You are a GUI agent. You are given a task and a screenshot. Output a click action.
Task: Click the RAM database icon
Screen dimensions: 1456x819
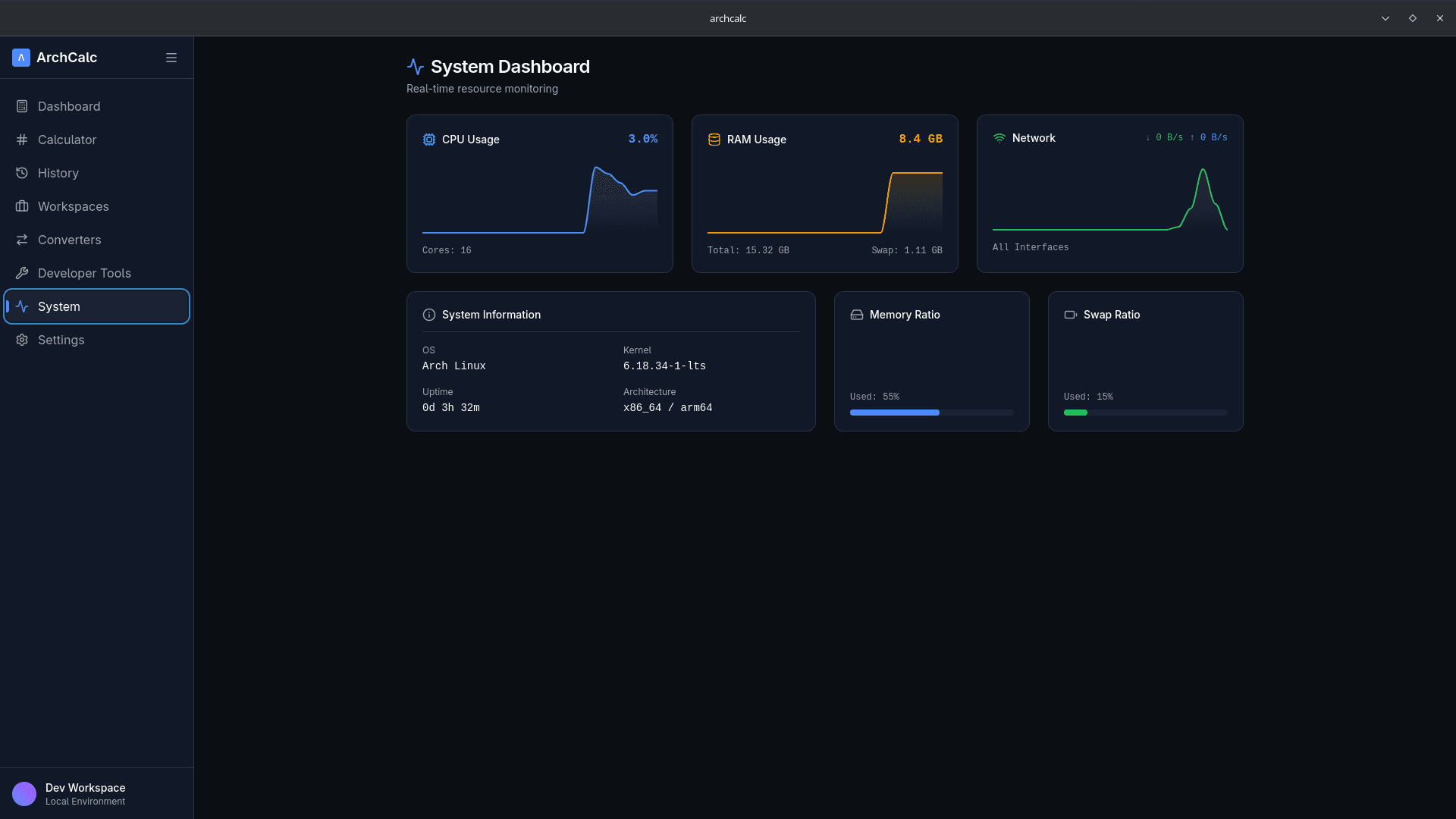click(x=714, y=140)
